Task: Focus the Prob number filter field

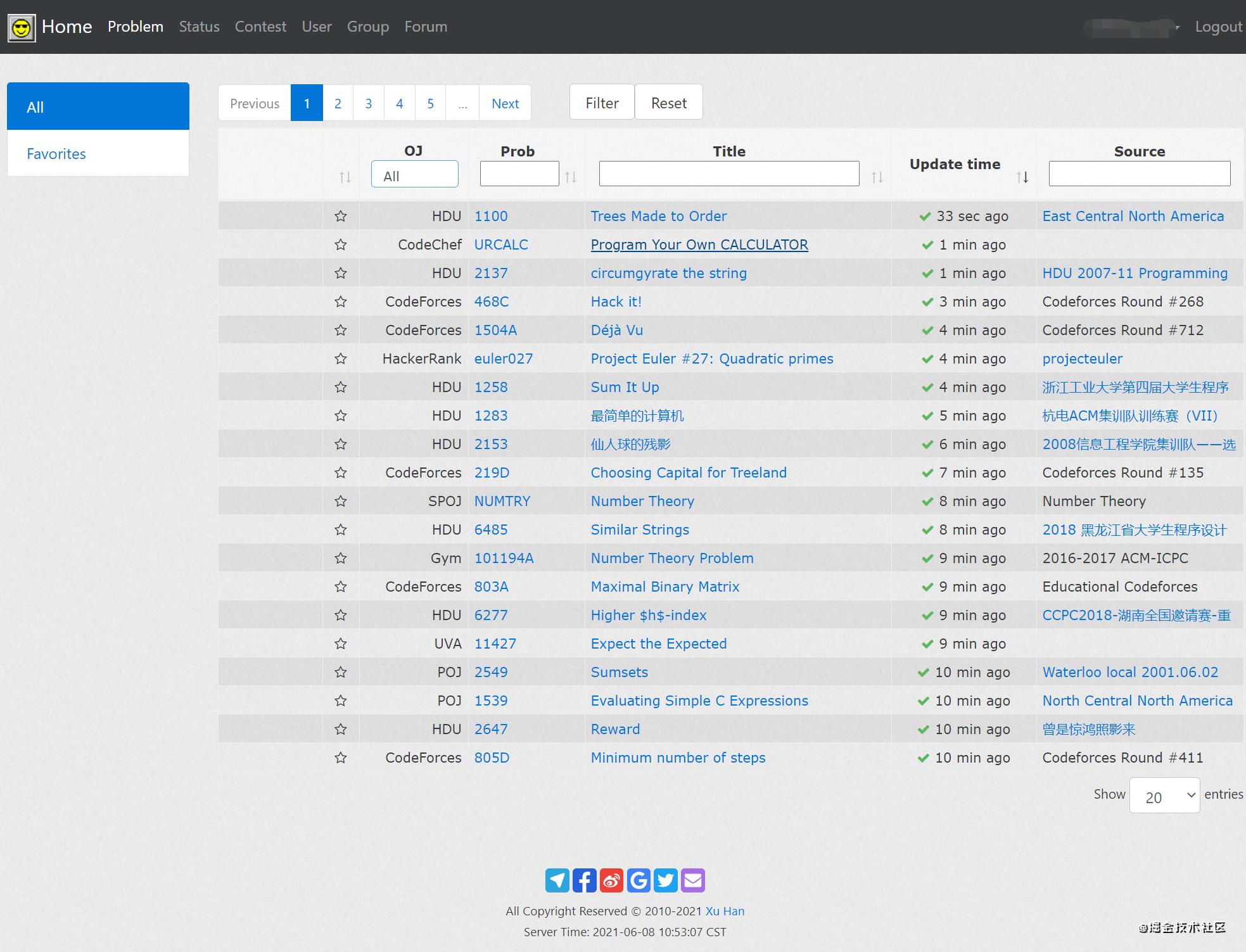Action: [519, 174]
